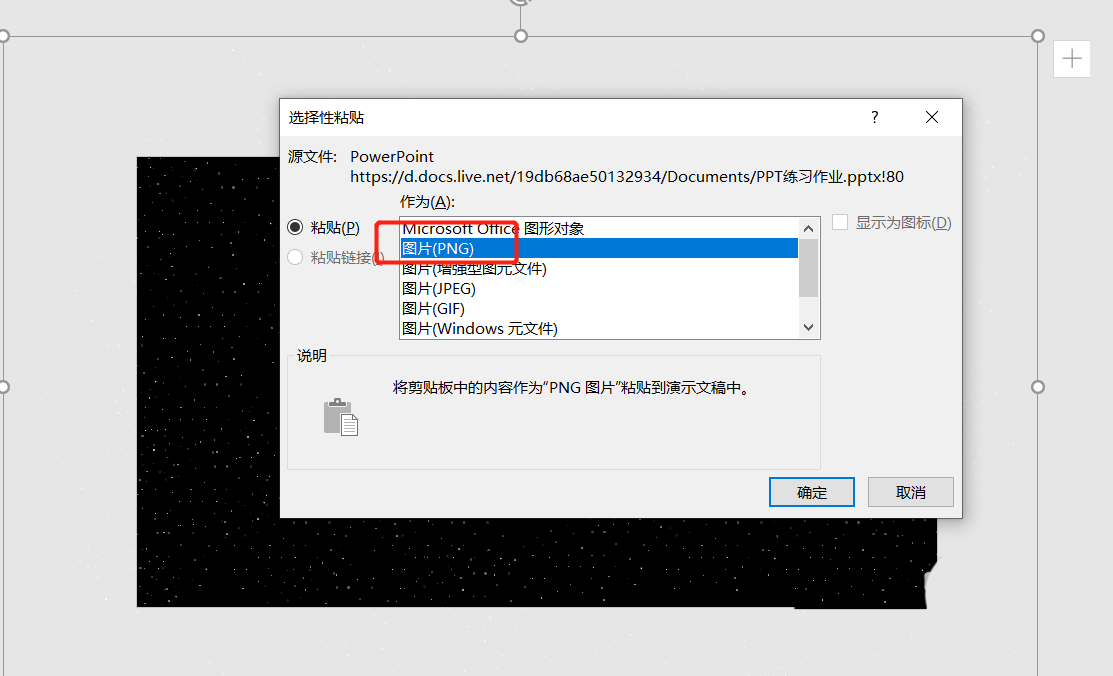Click the clipboard paste icon in 说明
This screenshot has height=676, width=1113.
[341, 417]
